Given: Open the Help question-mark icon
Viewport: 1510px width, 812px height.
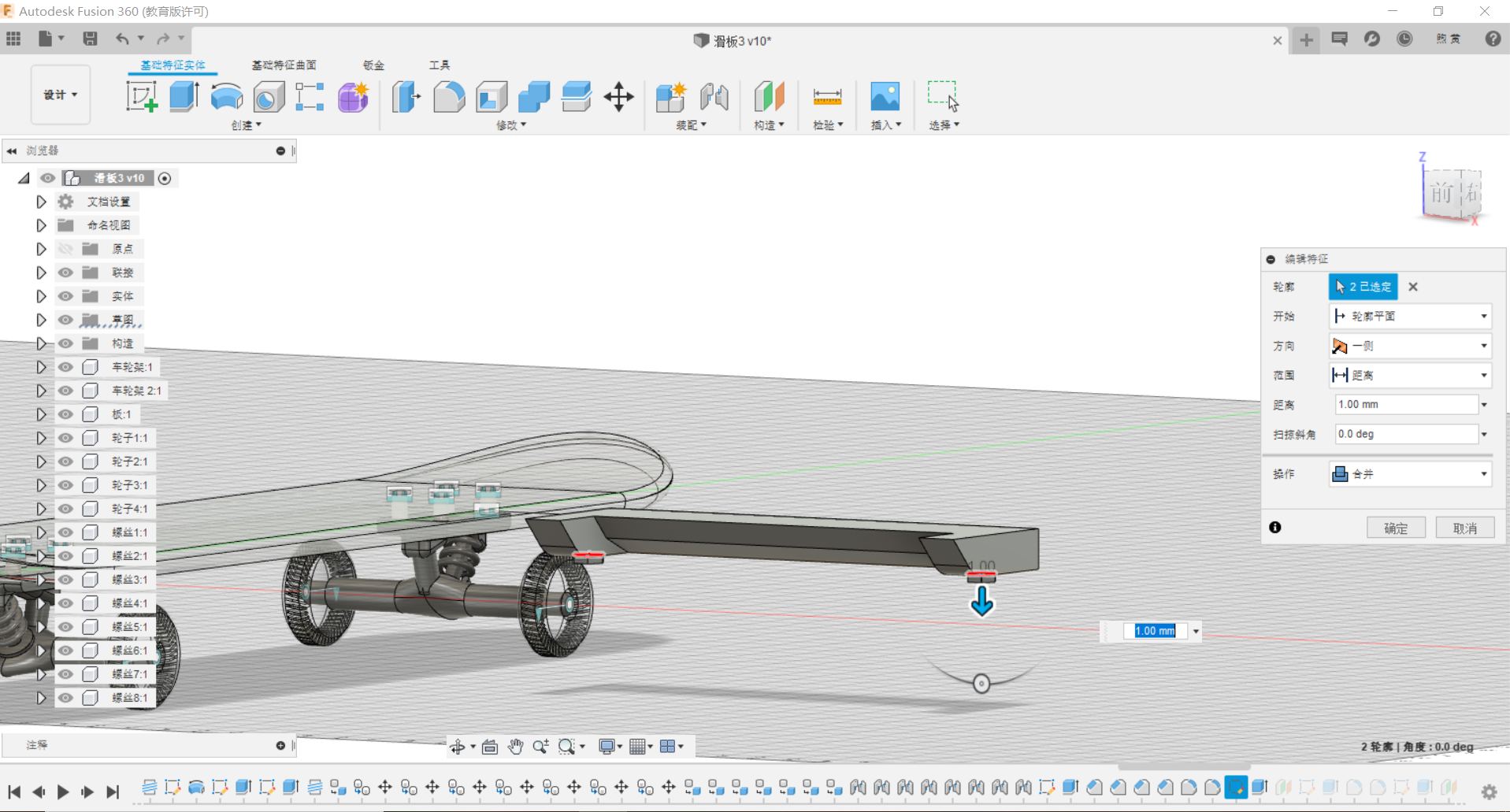Looking at the screenshot, I should (1493, 39).
